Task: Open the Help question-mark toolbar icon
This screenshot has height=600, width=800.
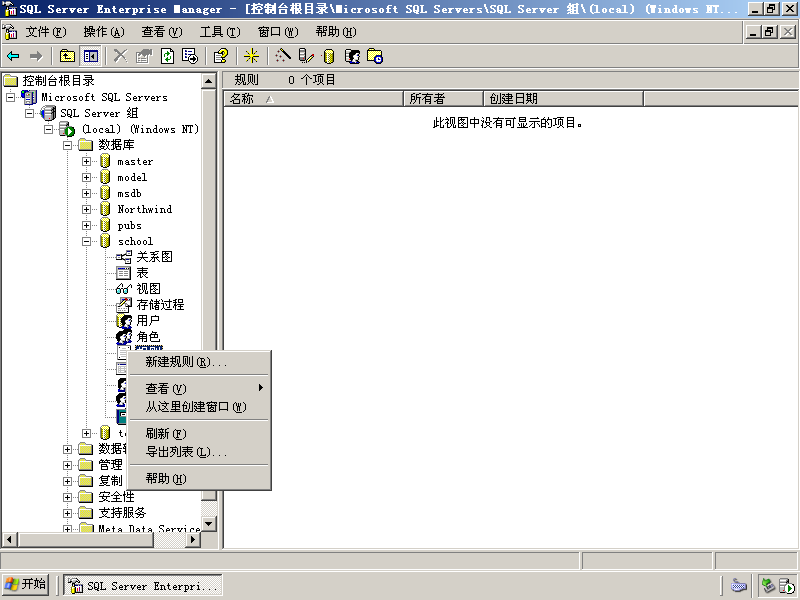Action: coord(221,56)
